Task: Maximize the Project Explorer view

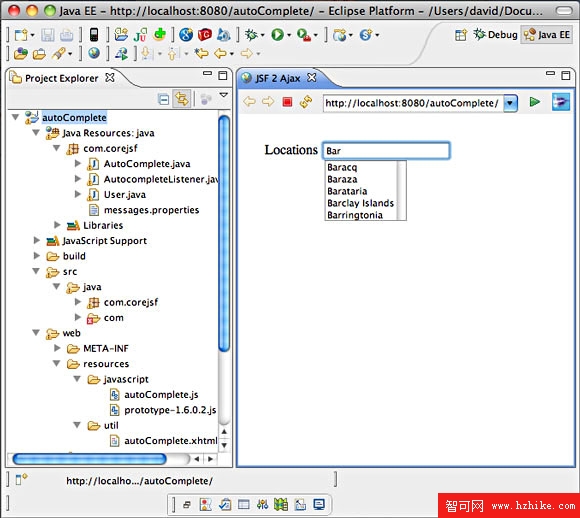Action: click(222, 75)
